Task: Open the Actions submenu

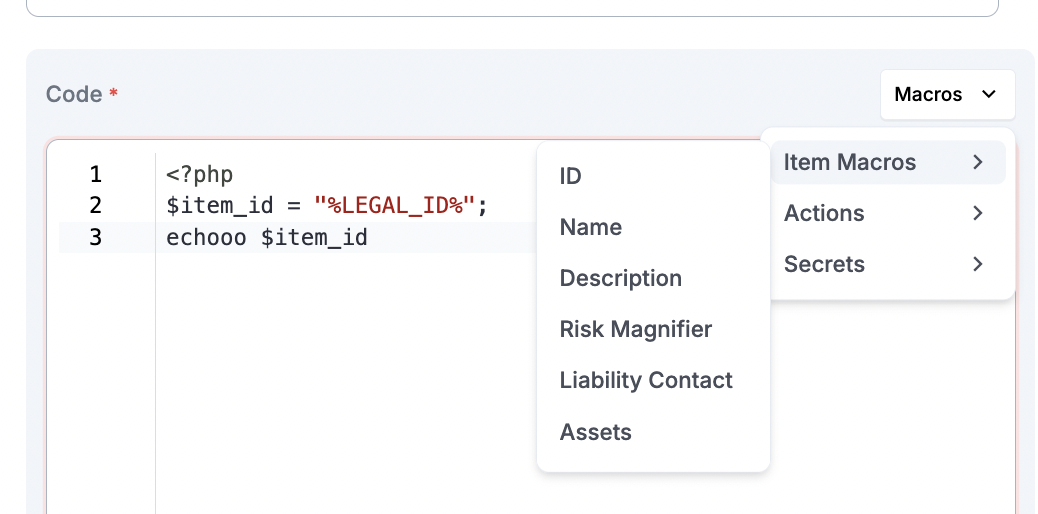Action: tap(825, 213)
